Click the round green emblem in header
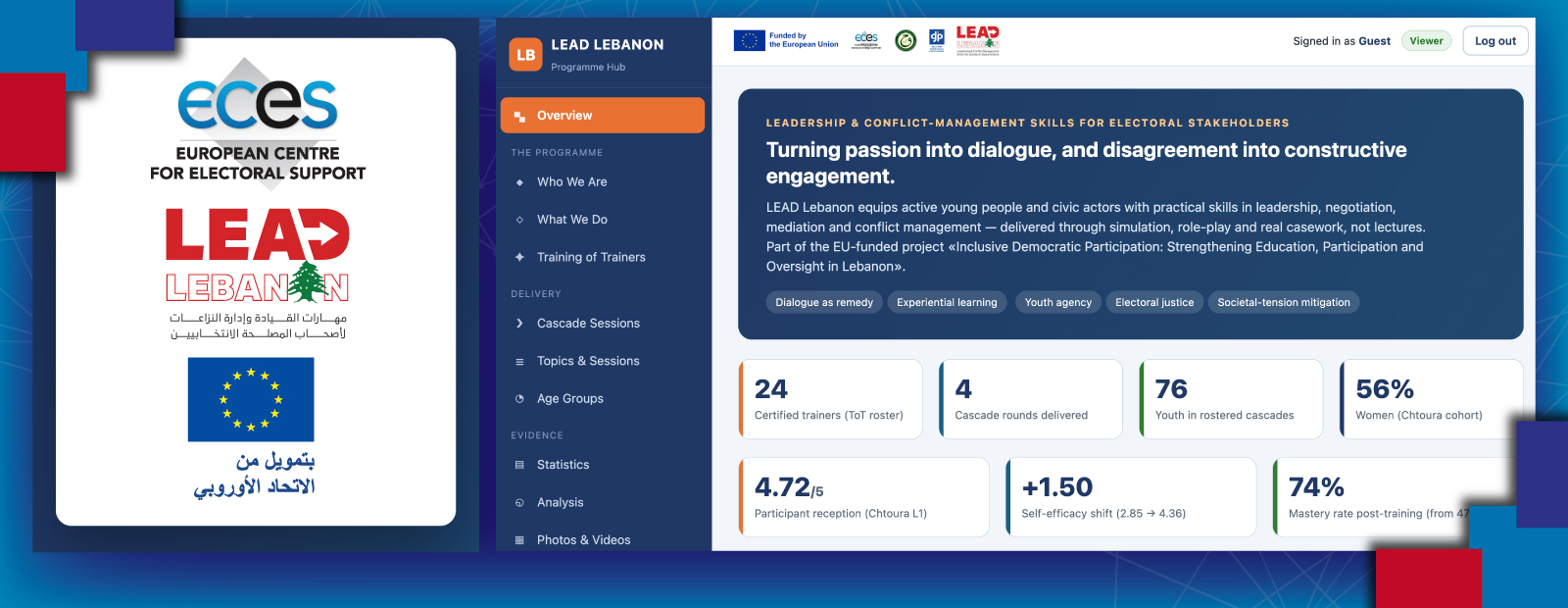This screenshot has width=1568, height=608. [906, 40]
